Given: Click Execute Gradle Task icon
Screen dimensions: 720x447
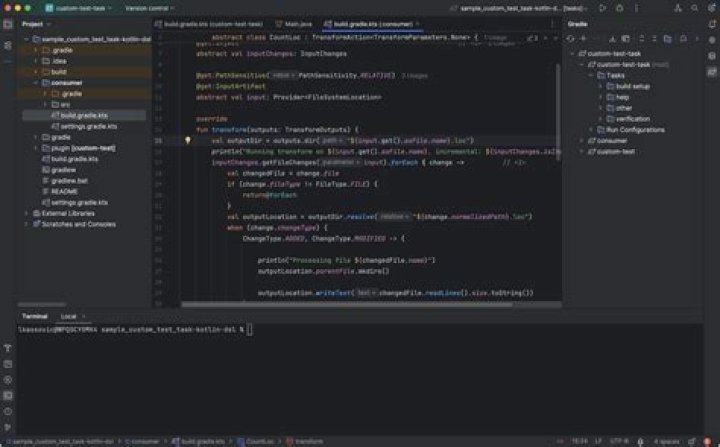Looking at the screenshot, I should pyautogui.click(x=625, y=39).
